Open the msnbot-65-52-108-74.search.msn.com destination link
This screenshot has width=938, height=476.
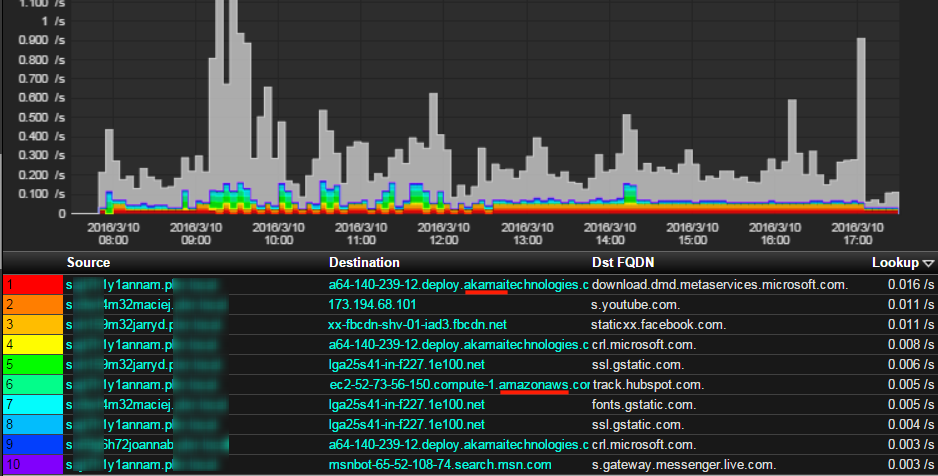(x=440, y=465)
